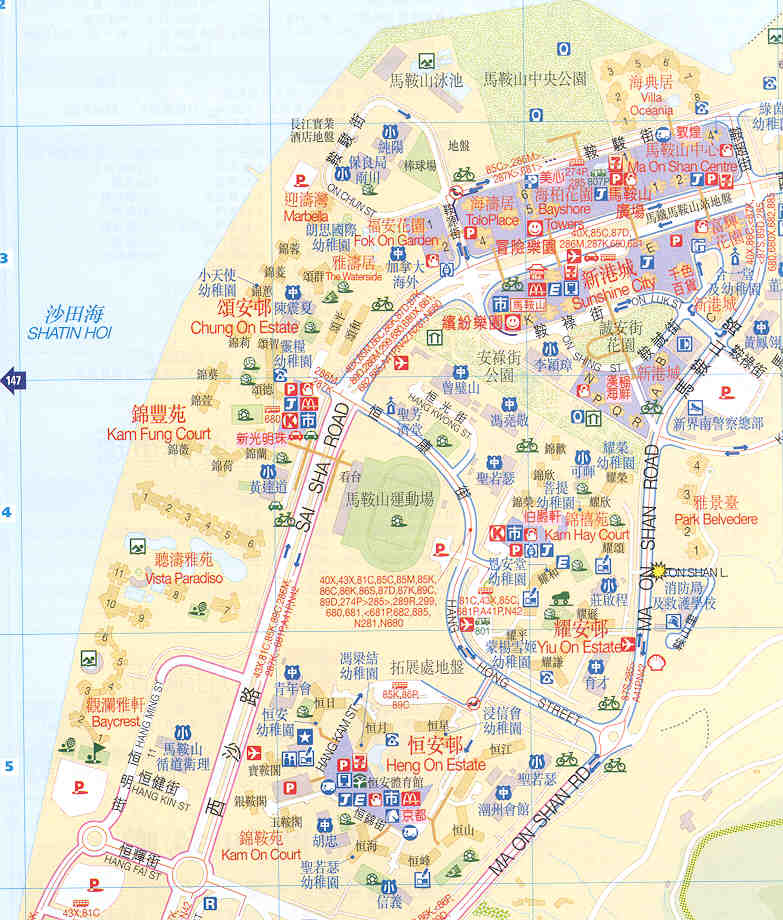Screen dimensions: 783x920
Task: Click the SAI SHA ROAD label
Action: point(323,468)
